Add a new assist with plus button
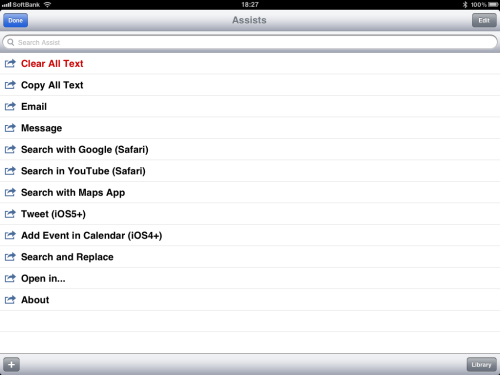This screenshot has width=500, height=375. point(11,364)
